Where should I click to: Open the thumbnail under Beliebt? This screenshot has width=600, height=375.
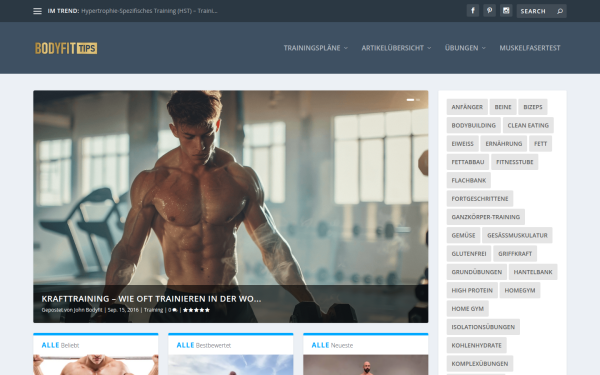pos(96,365)
